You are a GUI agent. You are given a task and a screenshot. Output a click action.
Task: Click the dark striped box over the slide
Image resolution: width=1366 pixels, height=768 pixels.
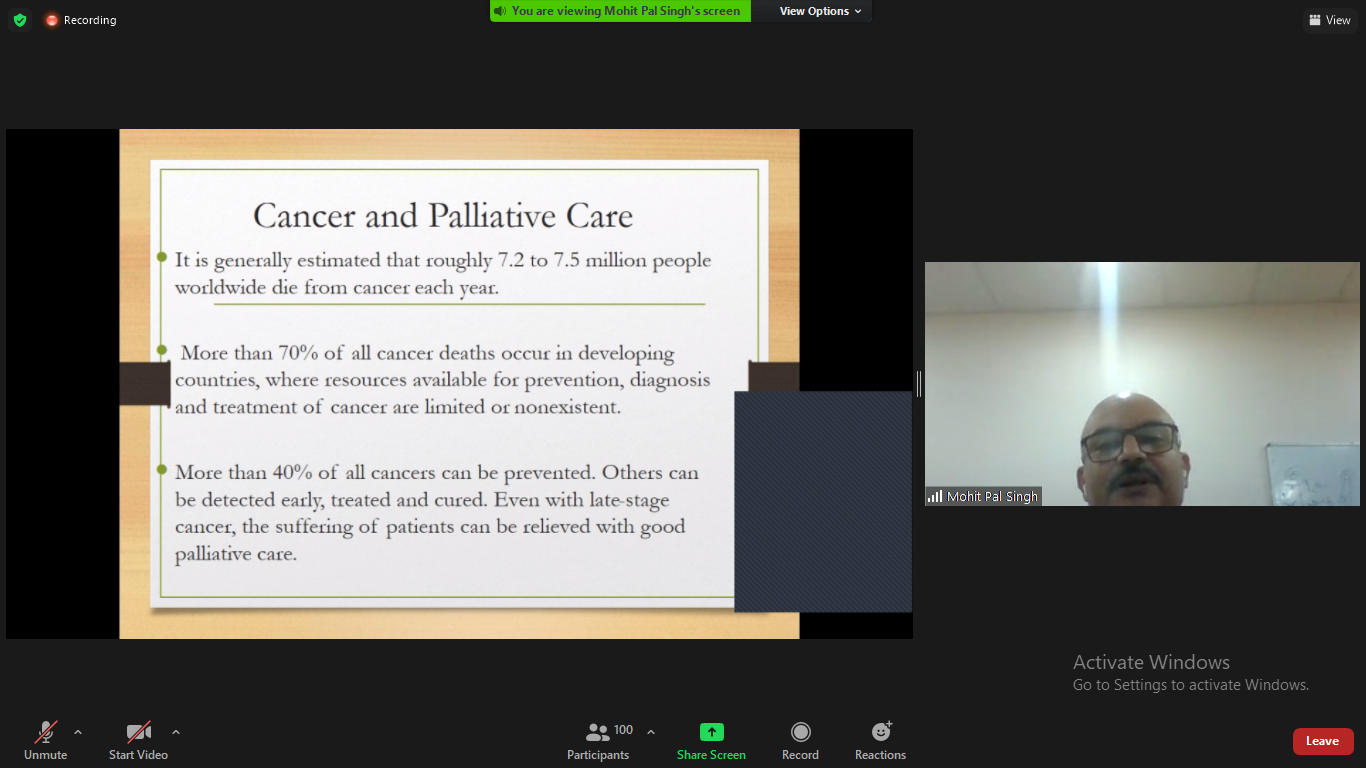coord(823,500)
